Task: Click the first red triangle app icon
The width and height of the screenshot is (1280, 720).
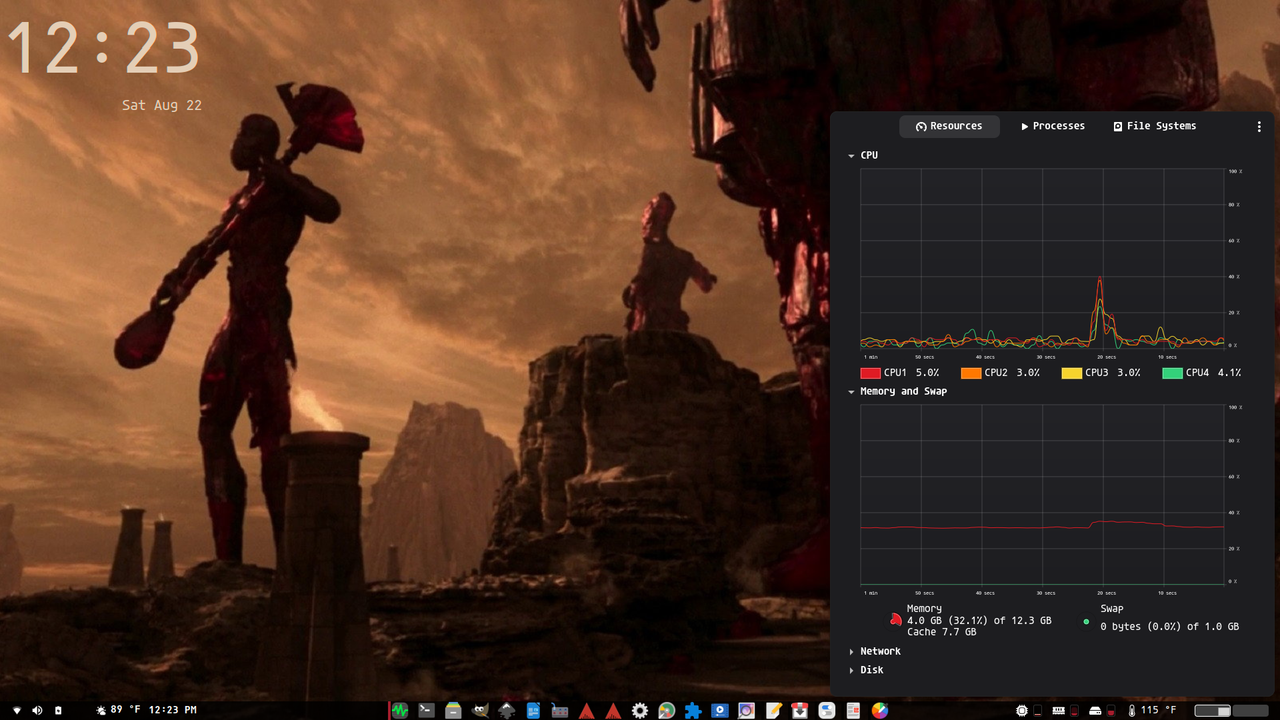Action: click(587, 711)
